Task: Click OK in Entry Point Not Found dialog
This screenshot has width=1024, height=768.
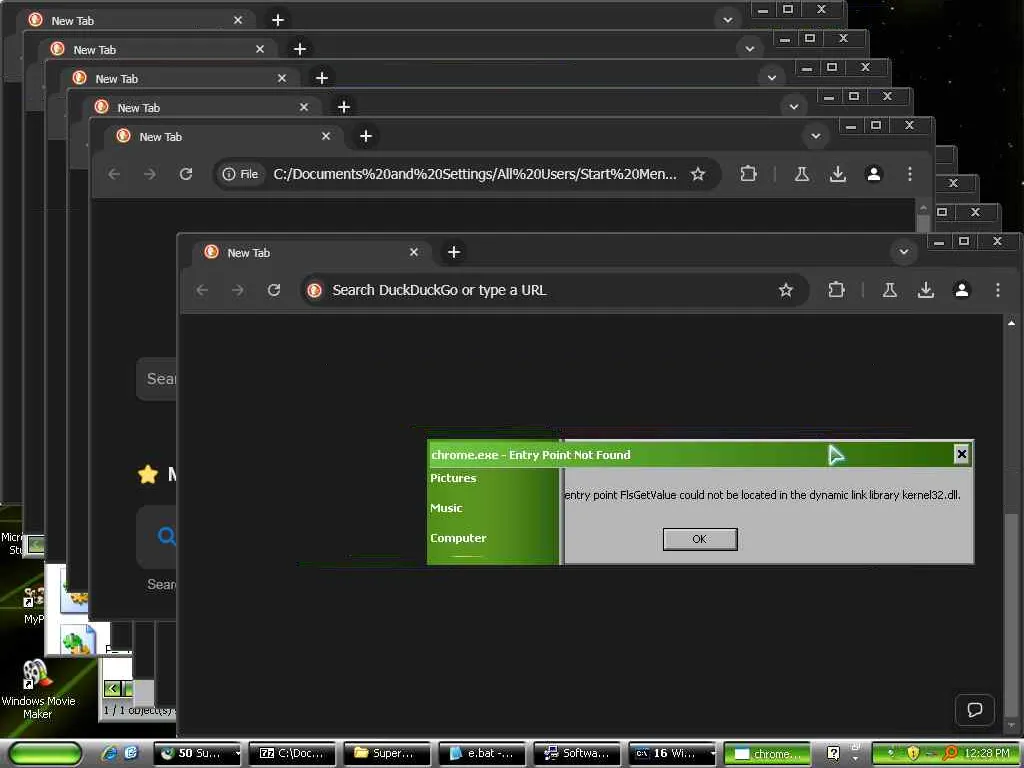Action: coord(699,539)
